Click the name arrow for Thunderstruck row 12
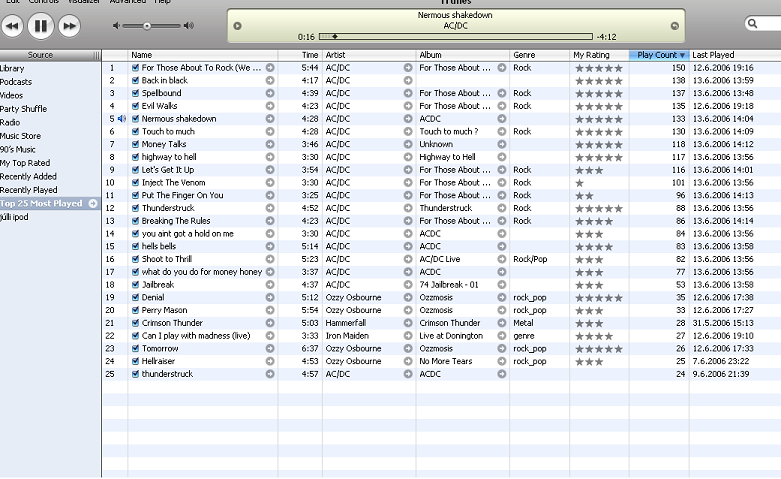Screen dimensions: 781x479 point(270,208)
